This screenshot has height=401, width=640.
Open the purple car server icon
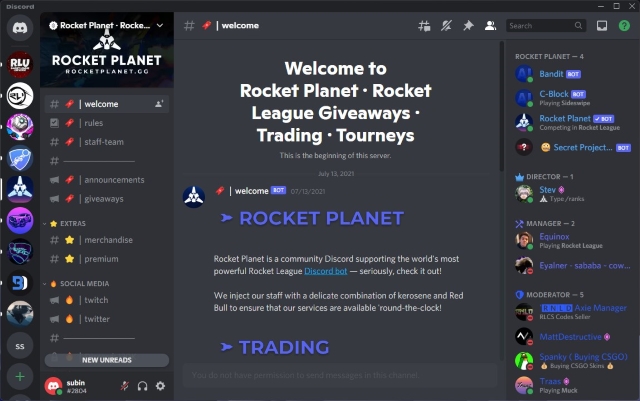click(20, 221)
